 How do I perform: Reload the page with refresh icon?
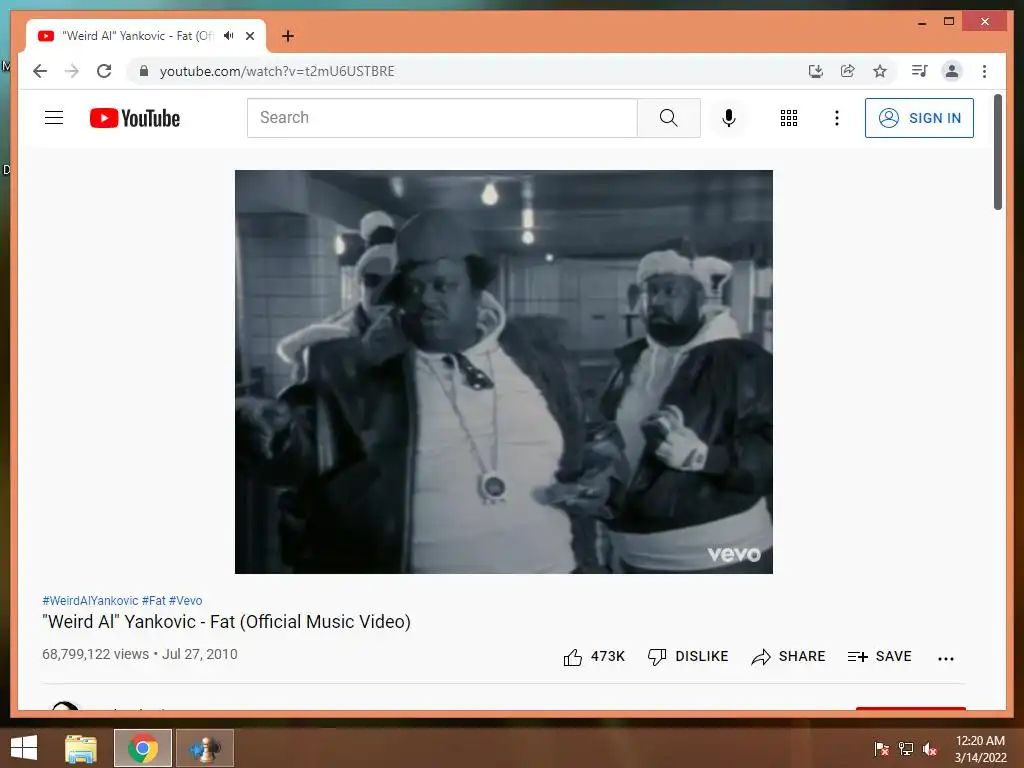point(104,71)
